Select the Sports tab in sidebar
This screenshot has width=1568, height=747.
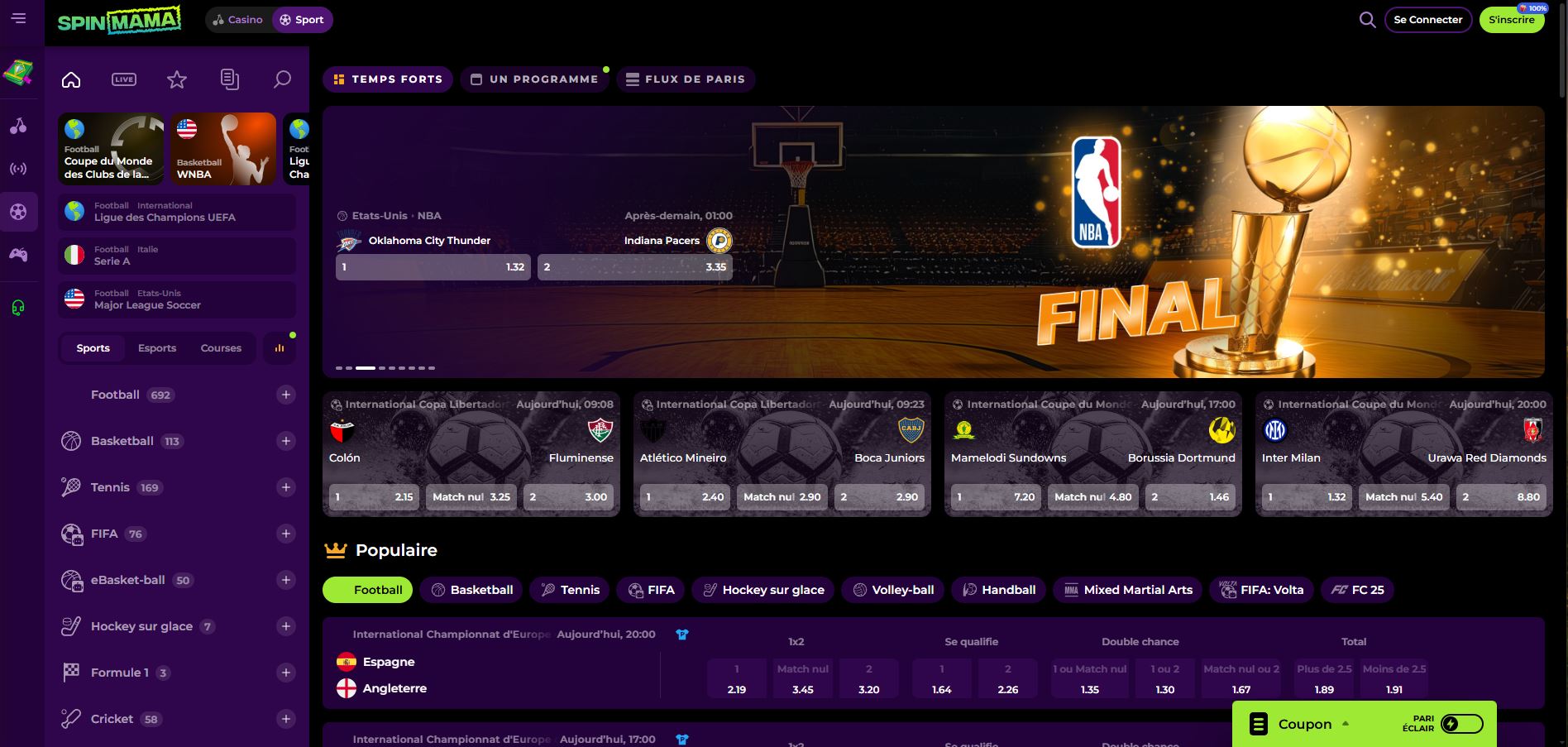[93, 348]
